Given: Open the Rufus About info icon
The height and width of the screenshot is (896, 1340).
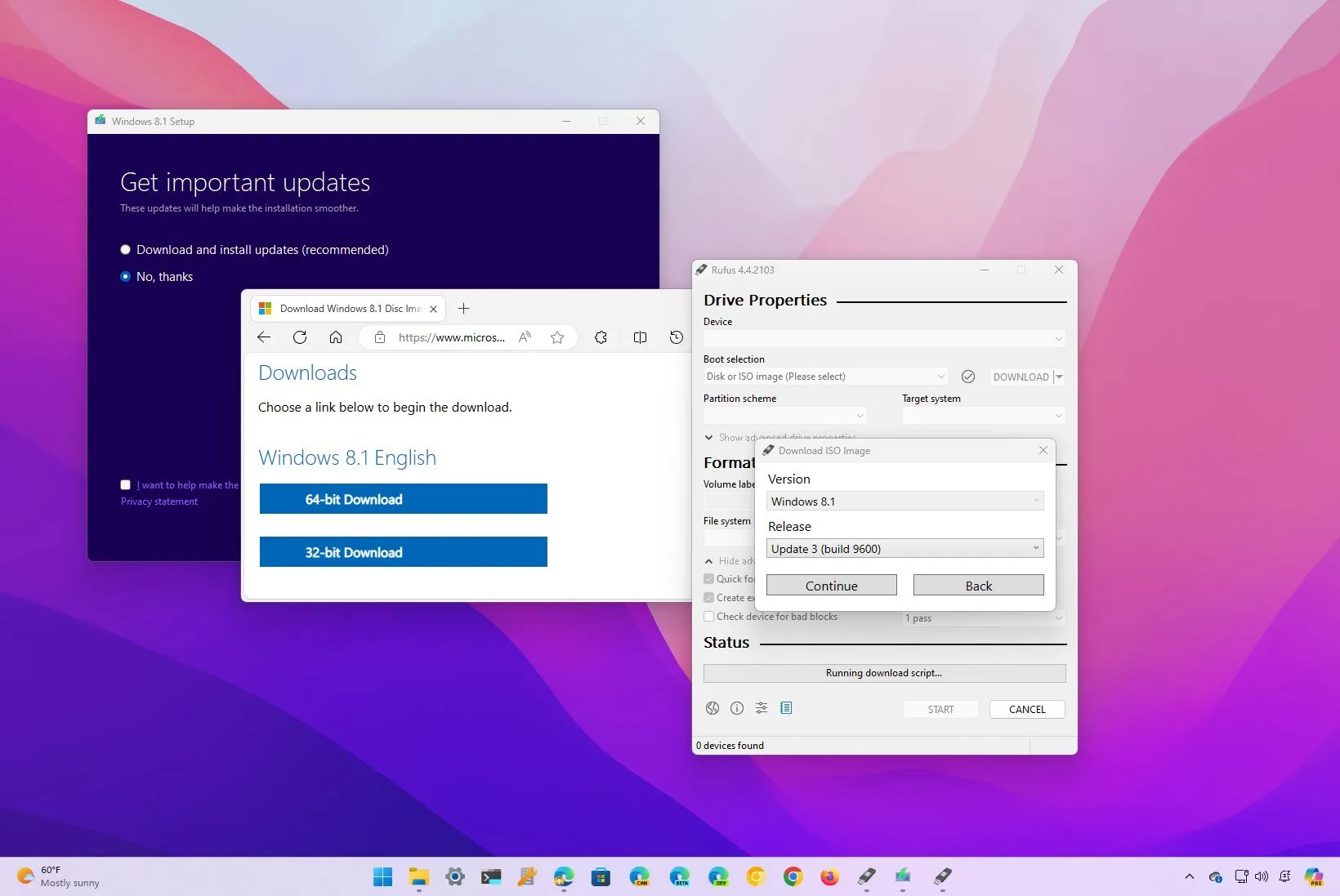Looking at the screenshot, I should pos(736,708).
